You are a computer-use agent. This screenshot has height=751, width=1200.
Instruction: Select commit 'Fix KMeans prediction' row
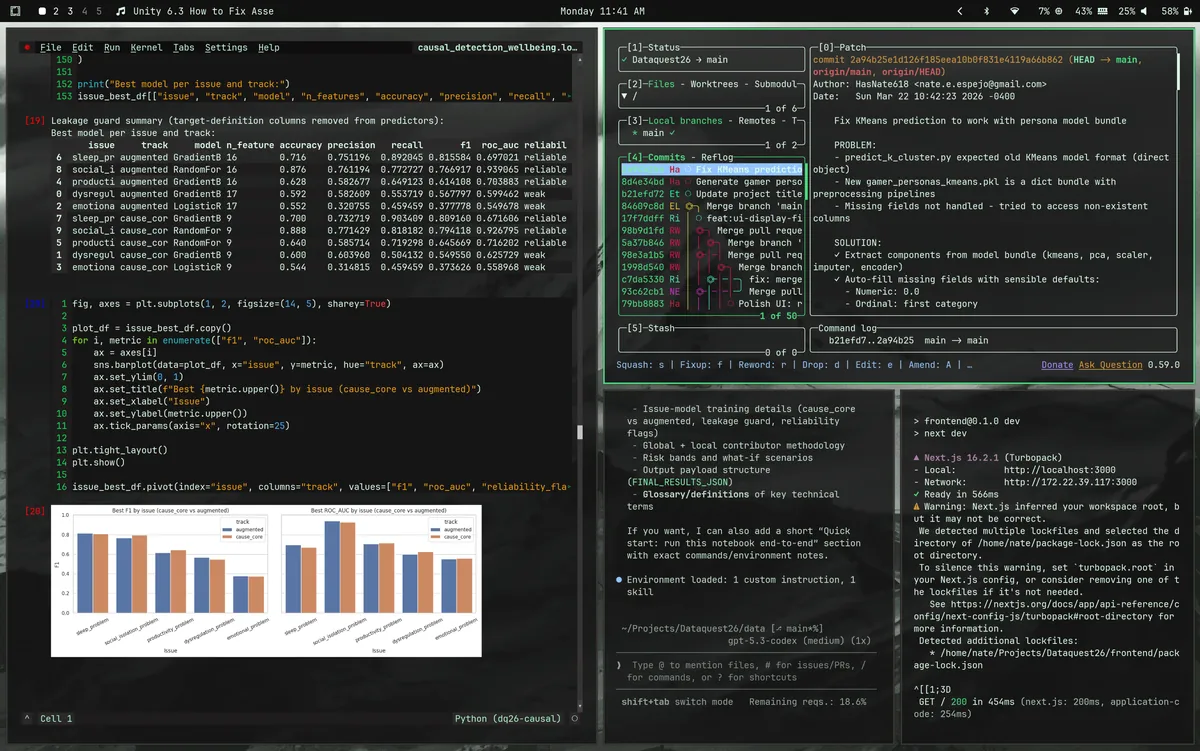pyautogui.click(x=711, y=169)
